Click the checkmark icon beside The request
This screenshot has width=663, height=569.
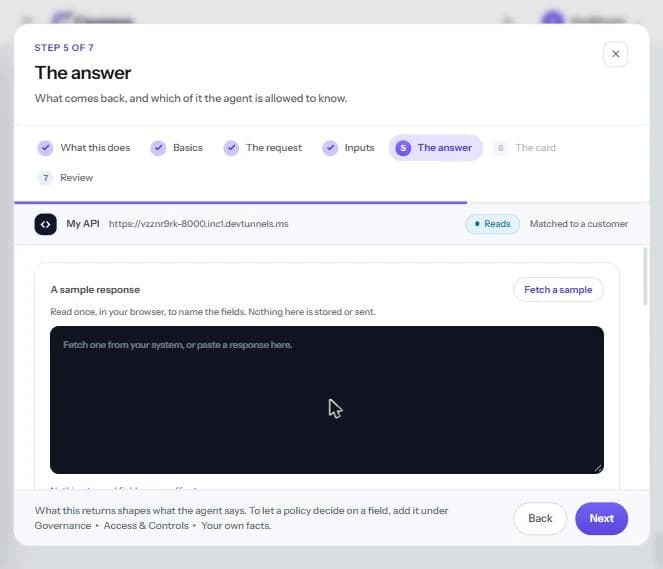231,148
